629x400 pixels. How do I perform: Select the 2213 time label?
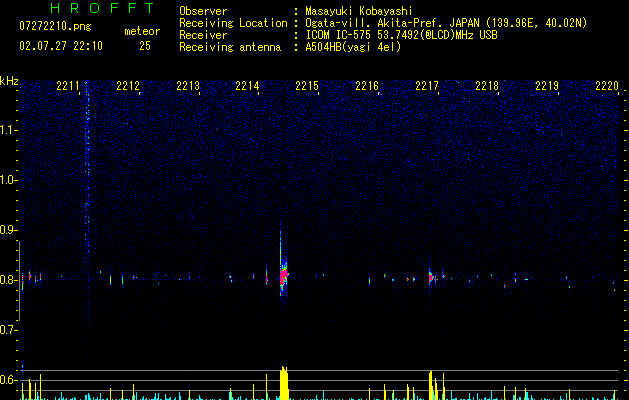click(x=188, y=86)
